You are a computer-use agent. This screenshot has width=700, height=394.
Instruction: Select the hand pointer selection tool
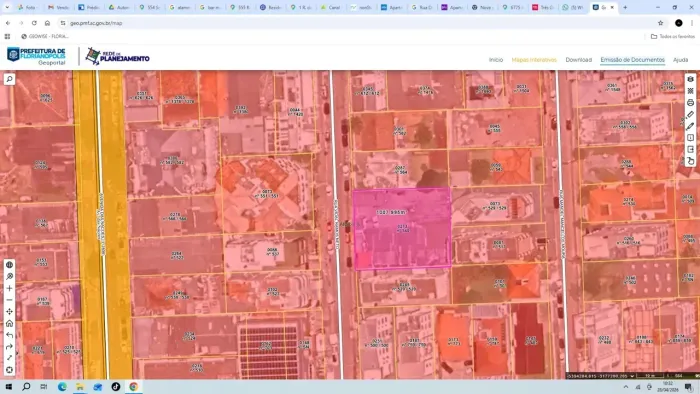[x=691, y=161]
